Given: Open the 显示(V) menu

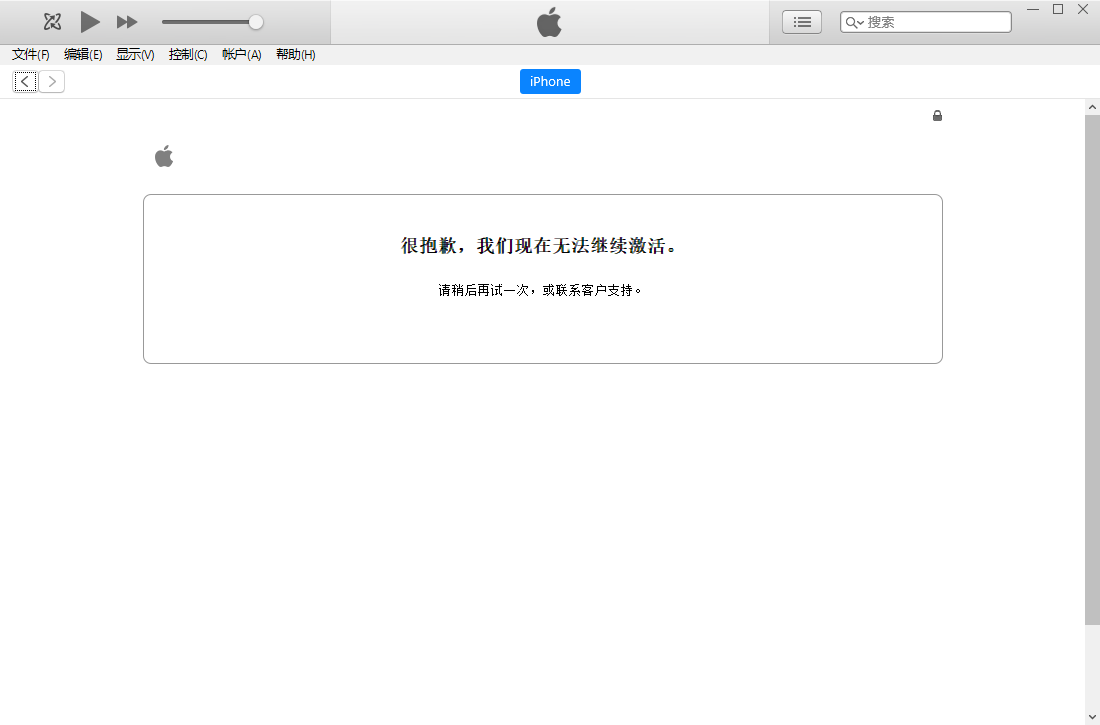Looking at the screenshot, I should [135, 55].
